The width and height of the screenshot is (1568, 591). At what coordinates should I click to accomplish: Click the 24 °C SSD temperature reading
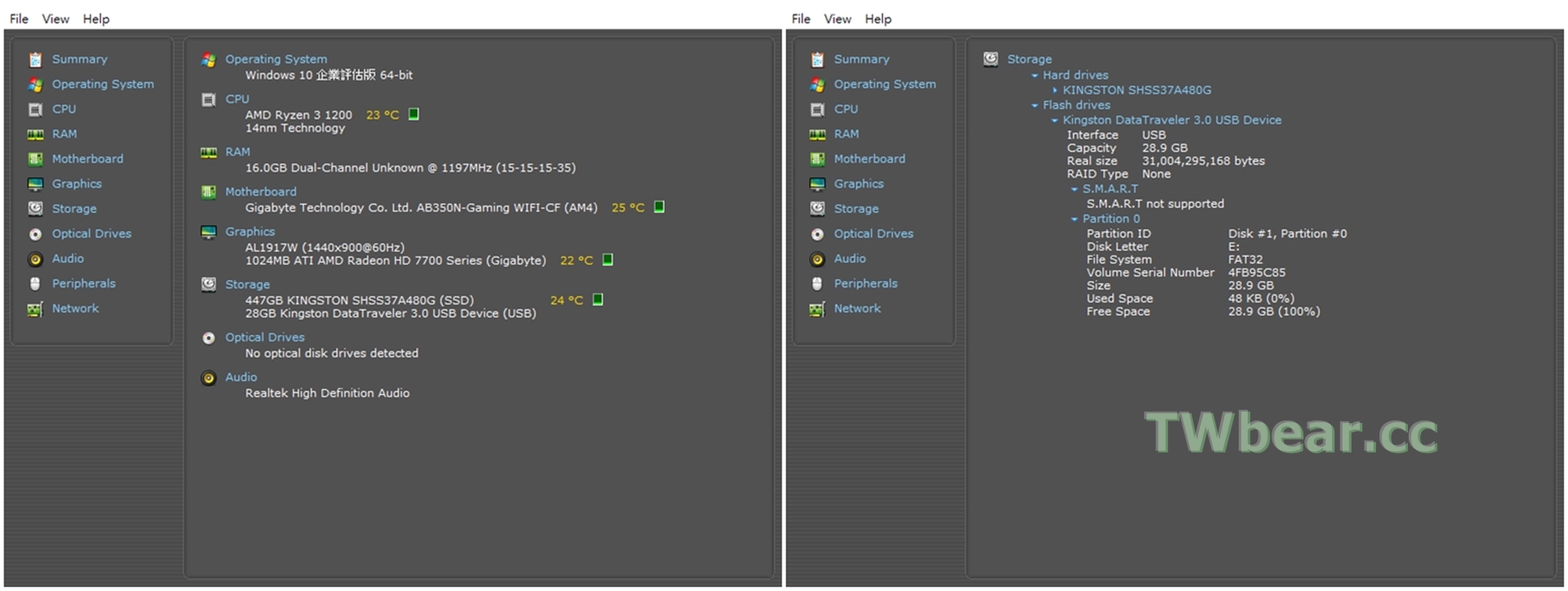566,300
